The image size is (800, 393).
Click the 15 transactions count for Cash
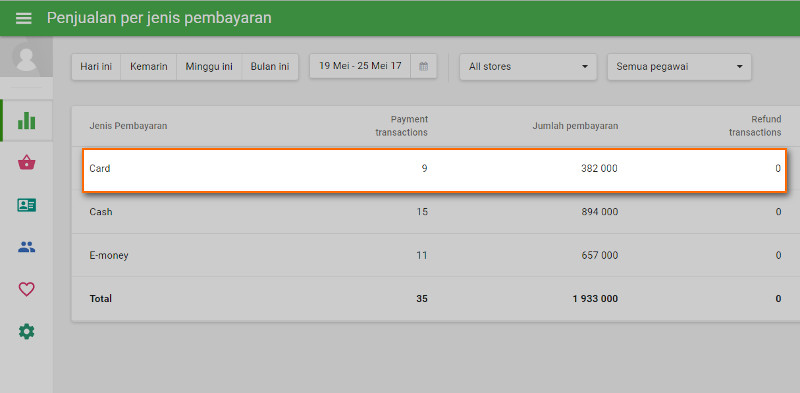point(422,212)
